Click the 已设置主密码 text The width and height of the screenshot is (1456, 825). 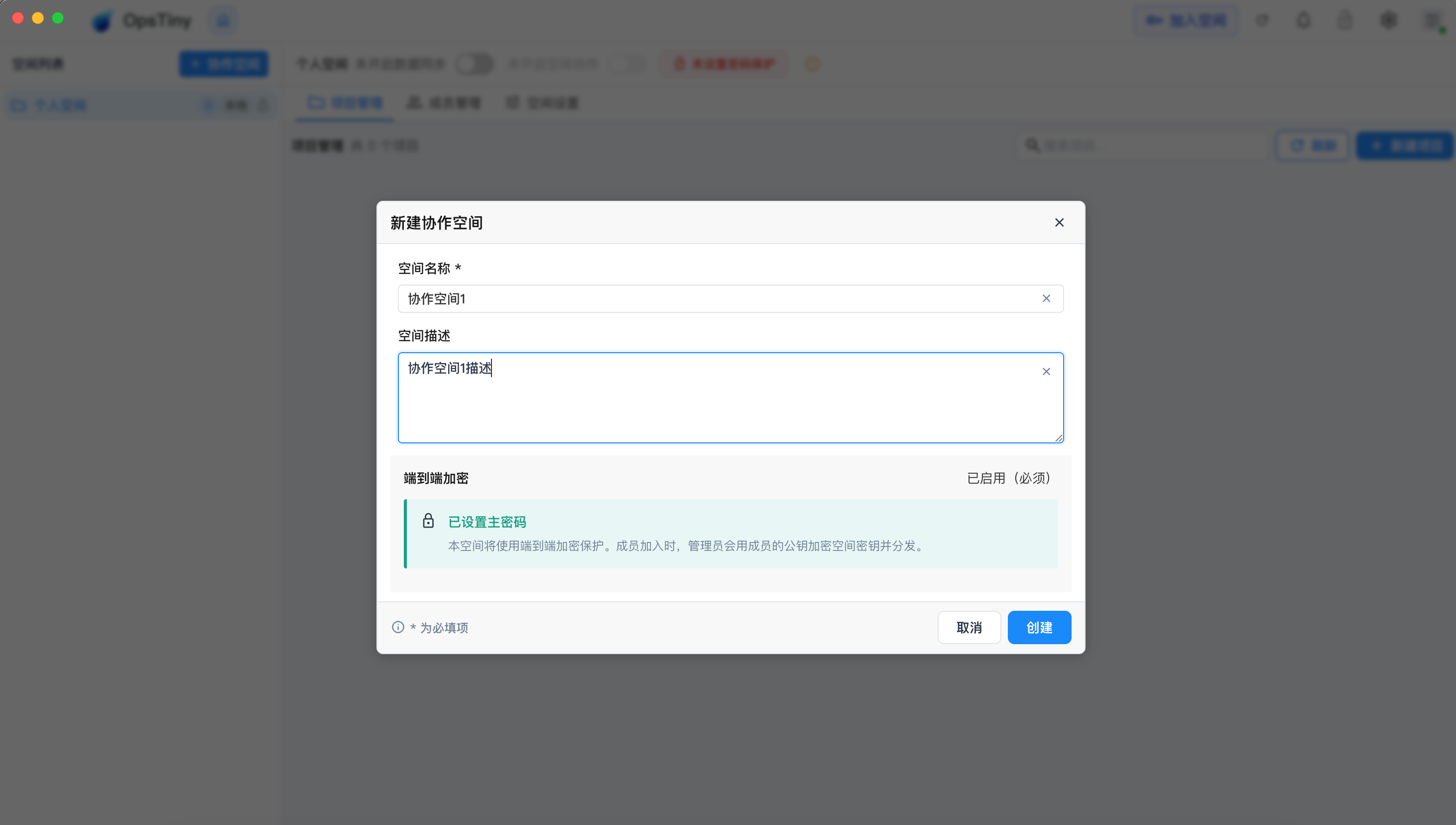click(x=487, y=522)
